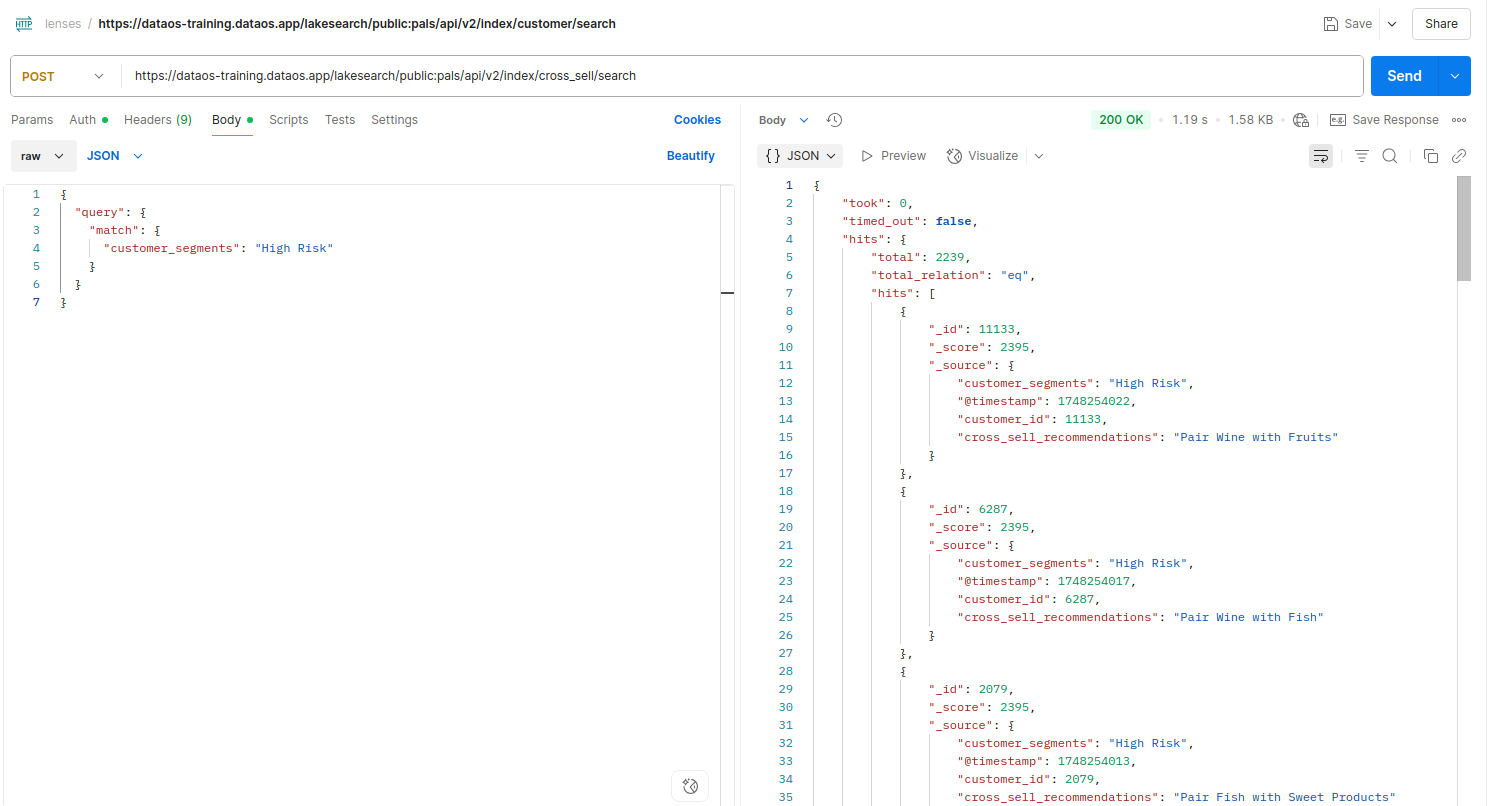Click the "total_relation": "eq" line
The height and width of the screenshot is (806, 1489).
(x=953, y=275)
